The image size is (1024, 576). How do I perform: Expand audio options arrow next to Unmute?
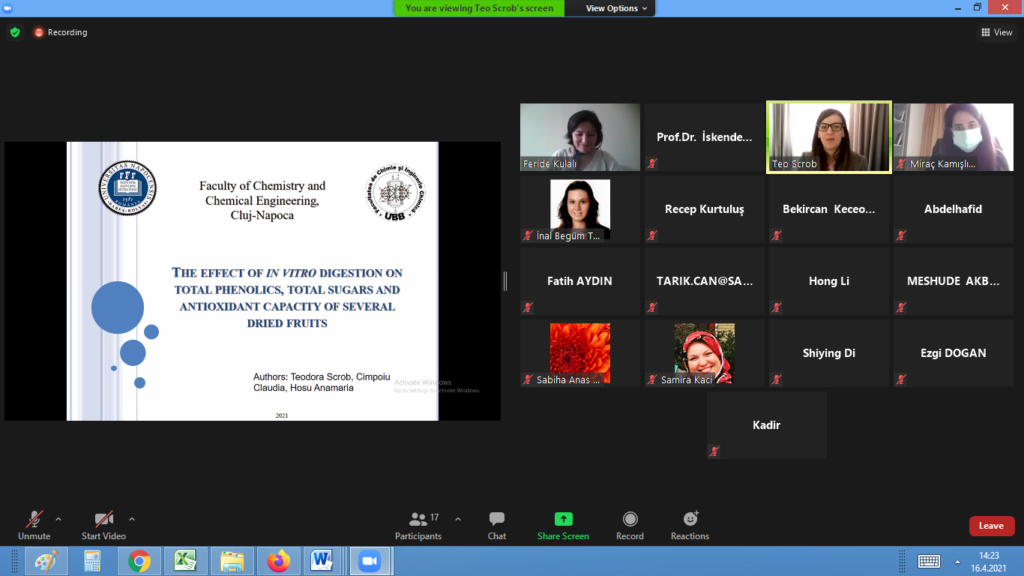click(x=58, y=519)
